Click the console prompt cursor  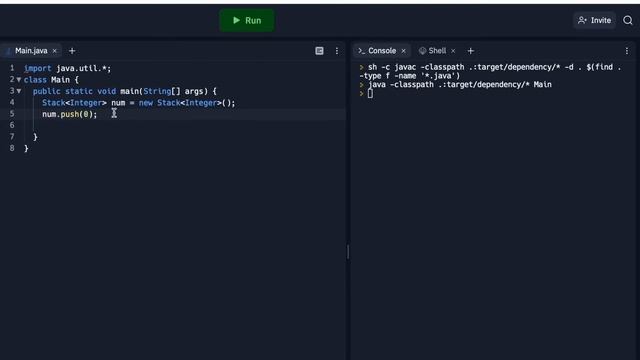(x=370, y=94)
